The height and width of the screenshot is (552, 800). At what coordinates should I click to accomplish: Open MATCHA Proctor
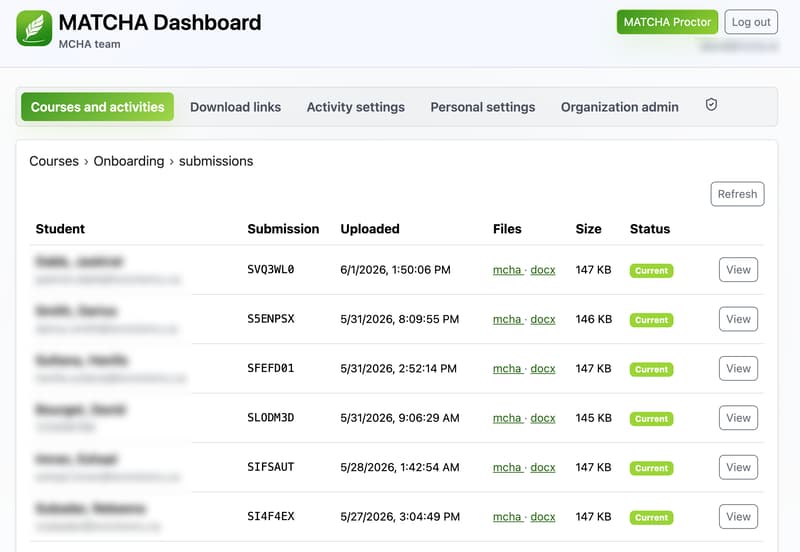(667, 22)
